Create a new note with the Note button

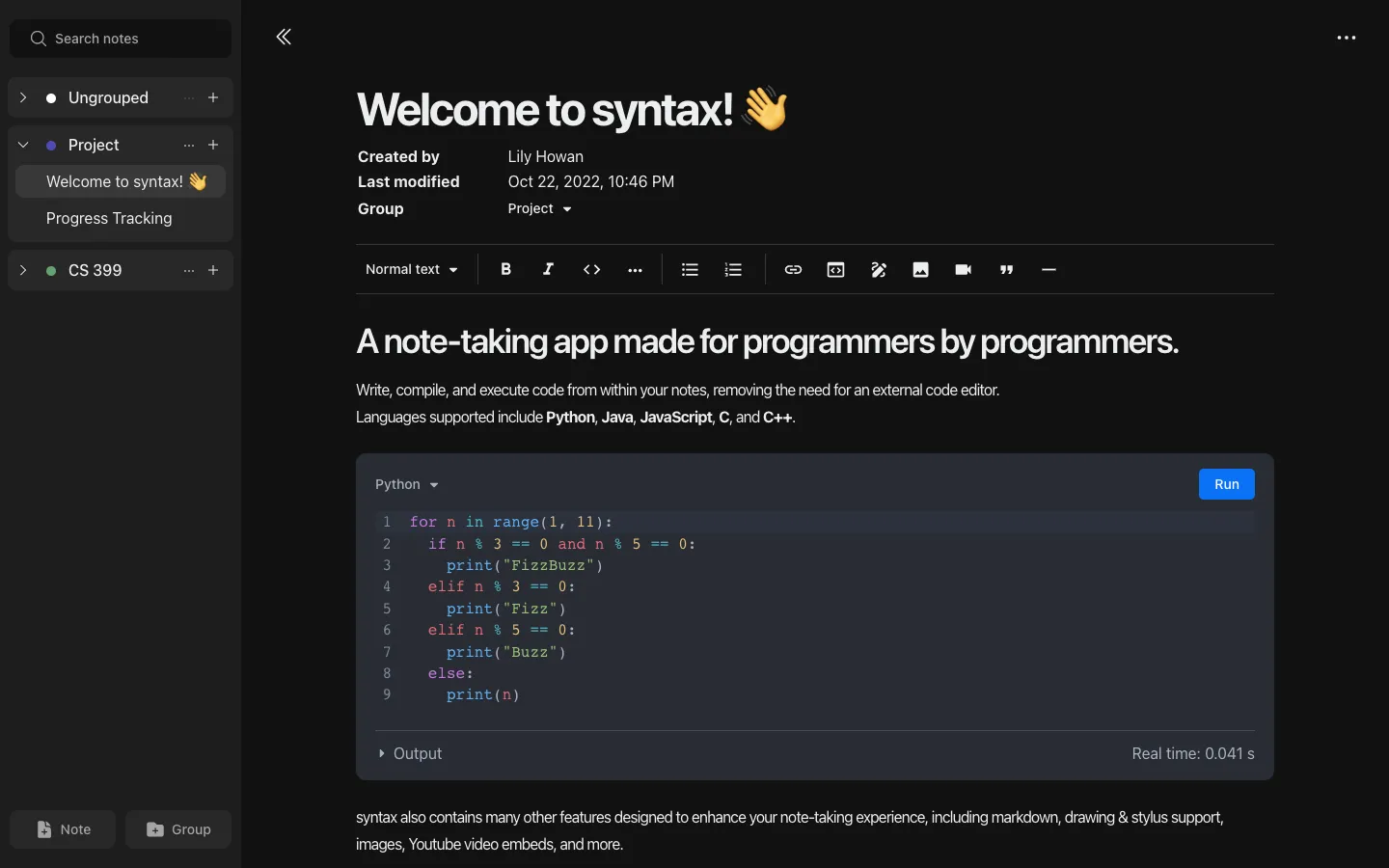[x=62, y=829]
